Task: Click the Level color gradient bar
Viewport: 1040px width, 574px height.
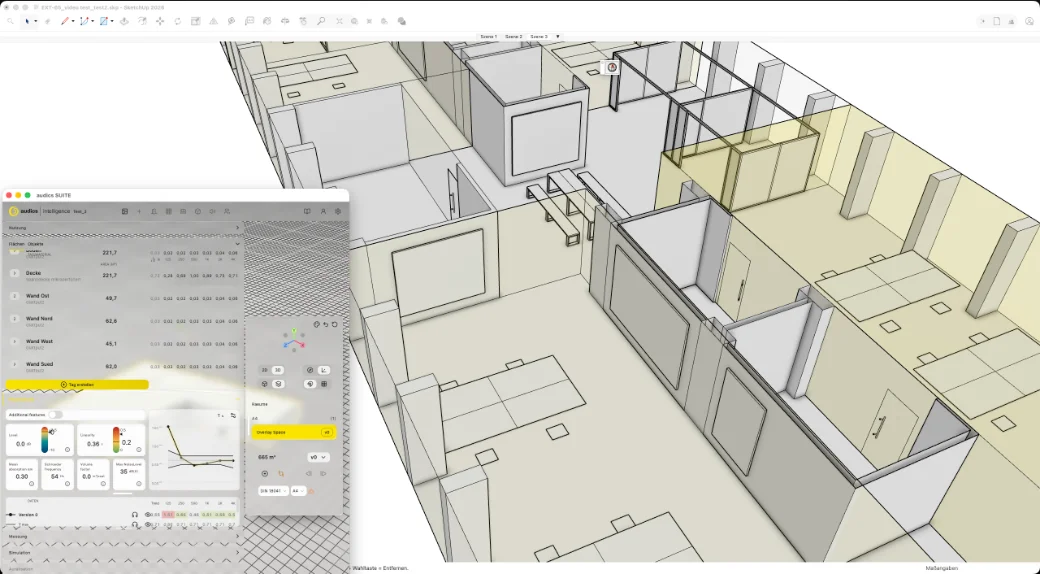Action: pos(45,440)
